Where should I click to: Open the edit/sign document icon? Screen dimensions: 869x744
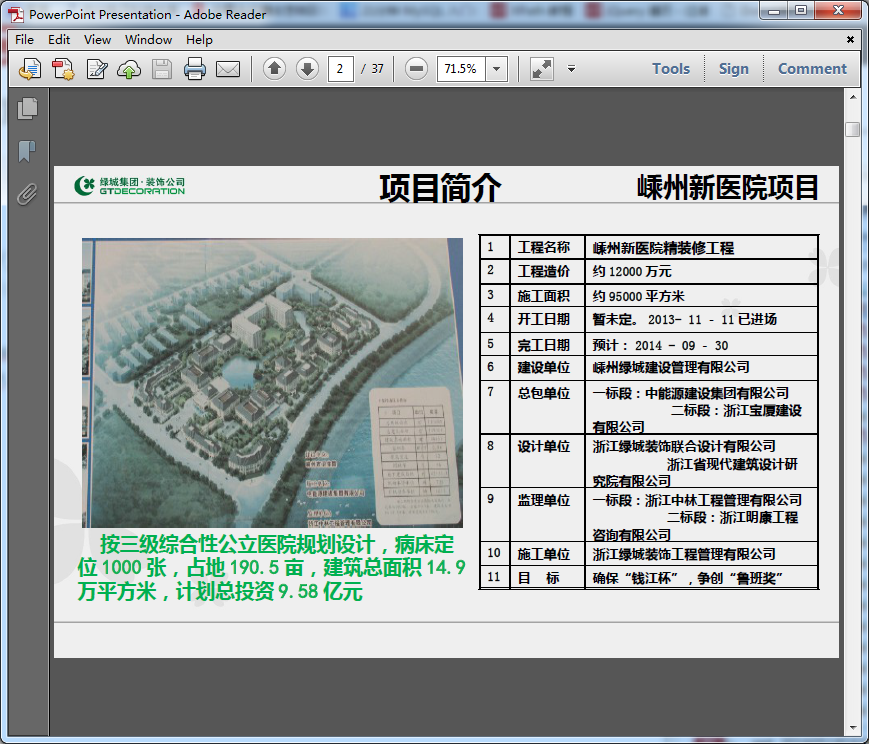pyautogui.click(x=97, y=69)
